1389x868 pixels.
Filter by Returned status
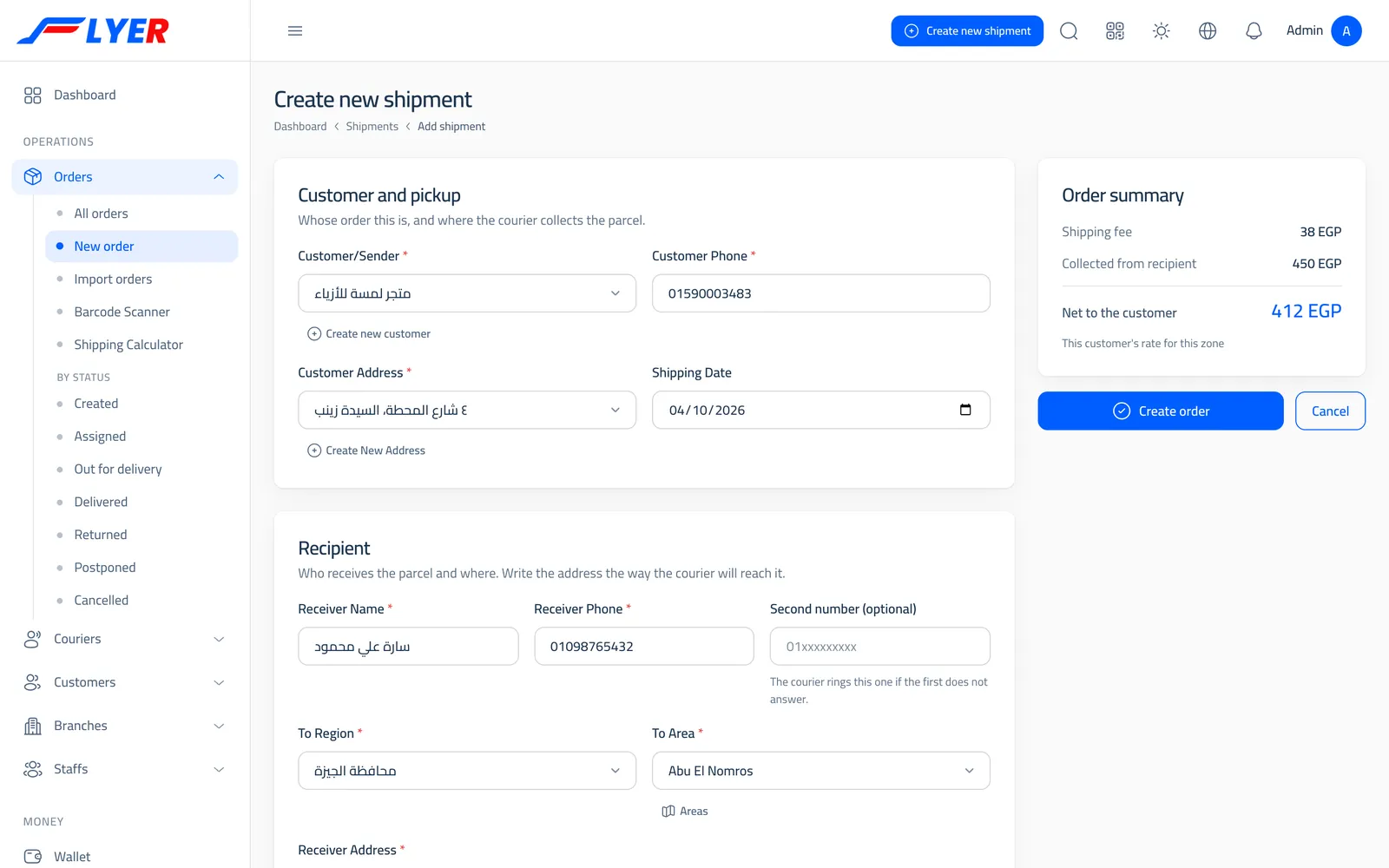click(142, 535)
